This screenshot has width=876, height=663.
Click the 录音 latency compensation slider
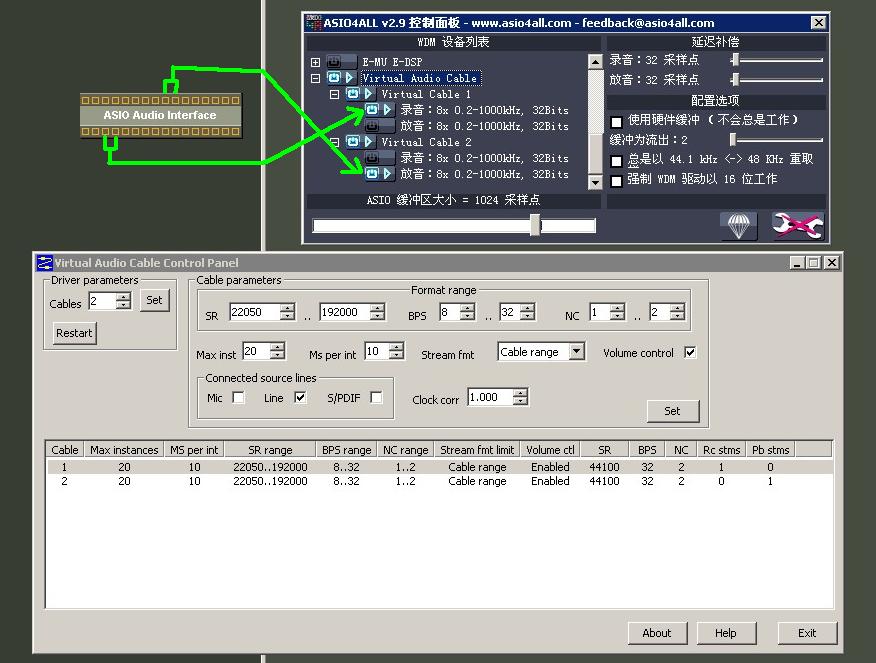[x=778, y=59]
